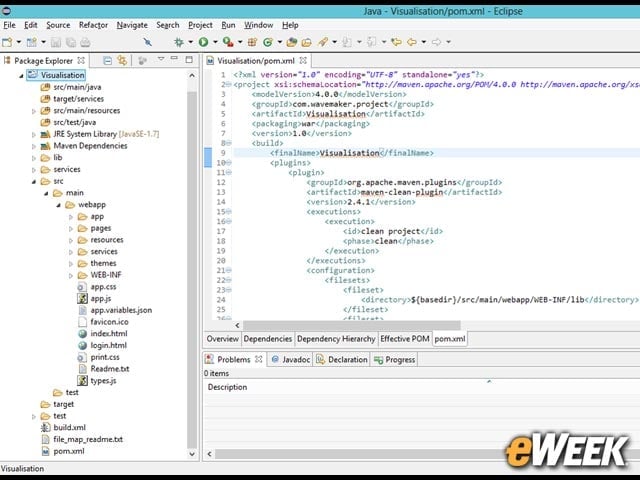Open the Javadoc view tab
Image resolution: width=640 pixels, height=480 pixels.
(290, 360)
